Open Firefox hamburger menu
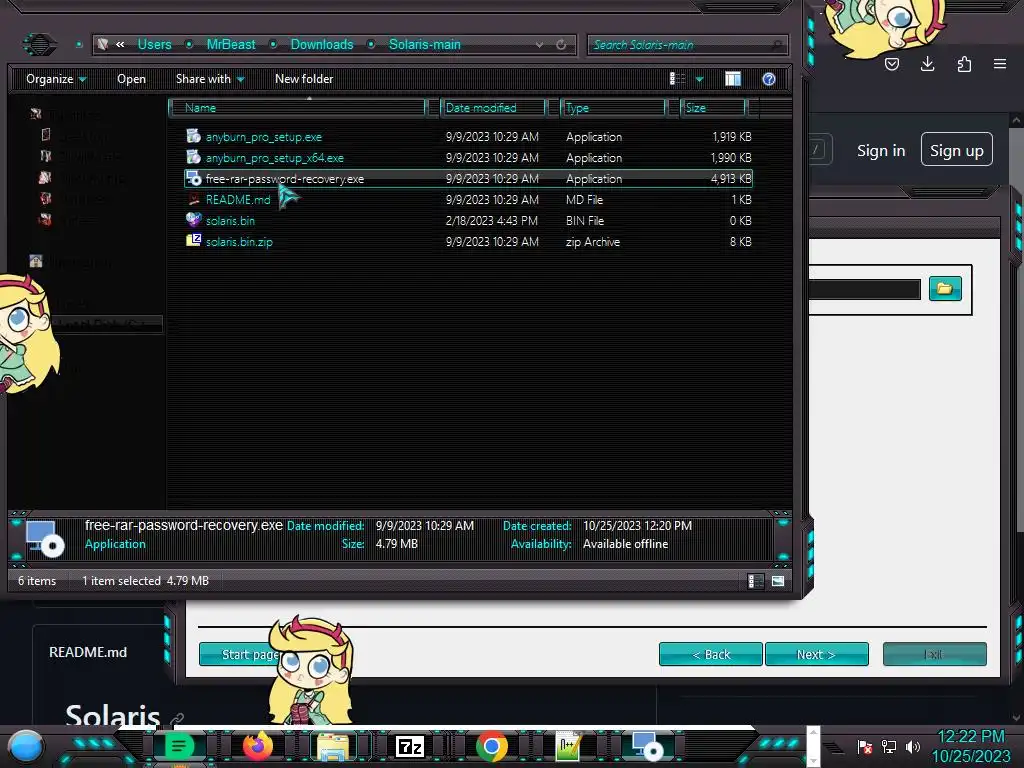 click(x=1000, y=64)
